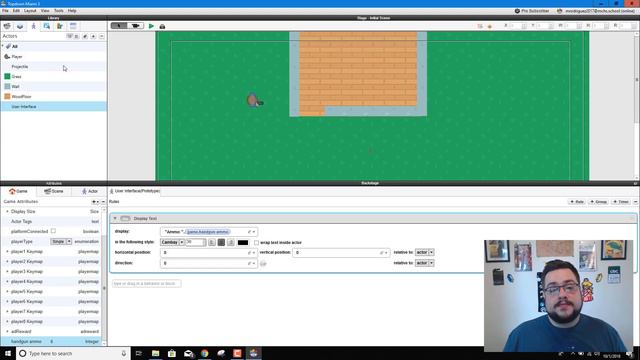640x360 pixels.
Task: Open the Actors library tab icon
Action: click(x=33, y=26)
